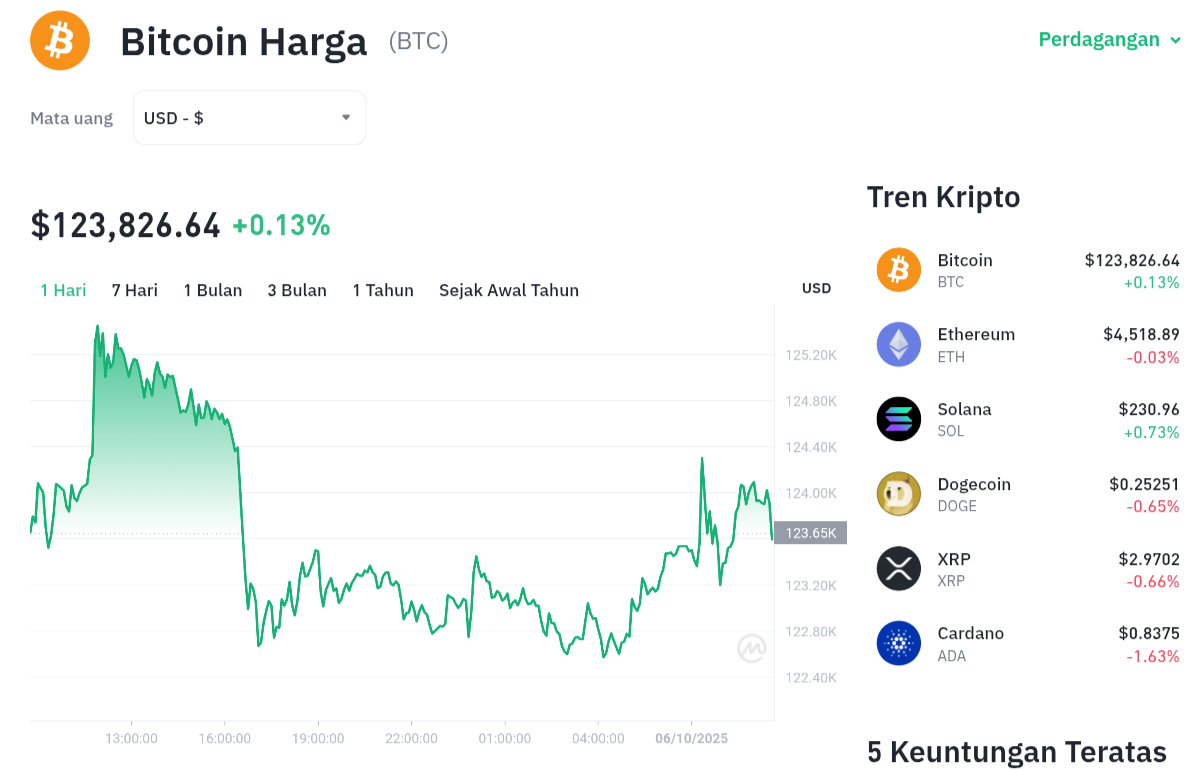Screen dimensions: 1202x771
Task: Select the 1 Hari time range
Action: tap(63, 290)
